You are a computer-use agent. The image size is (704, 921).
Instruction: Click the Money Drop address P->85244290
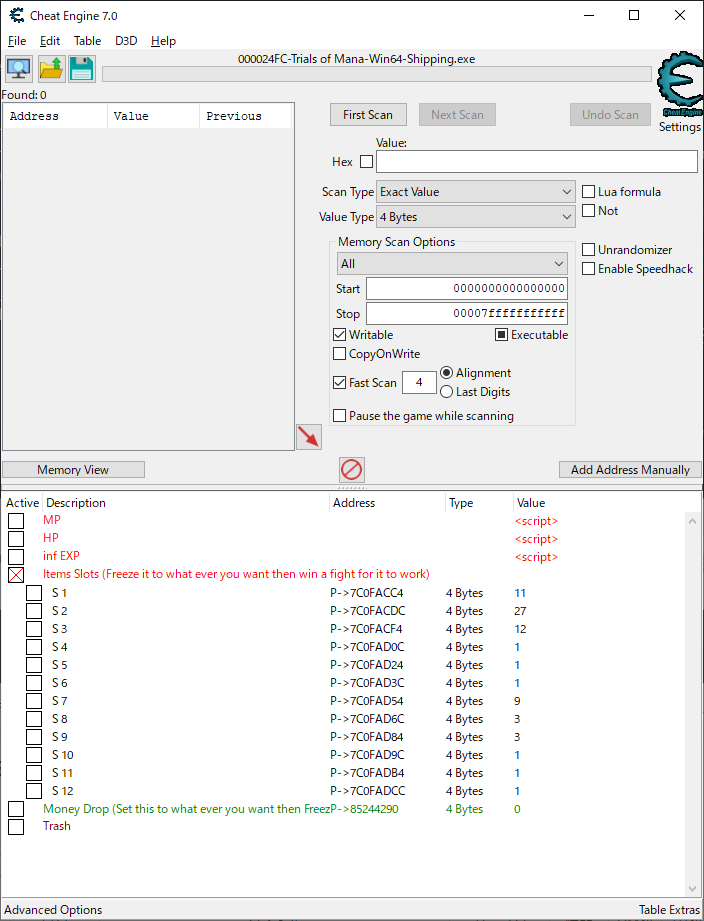pyautogui.click(x=364, y=809)
